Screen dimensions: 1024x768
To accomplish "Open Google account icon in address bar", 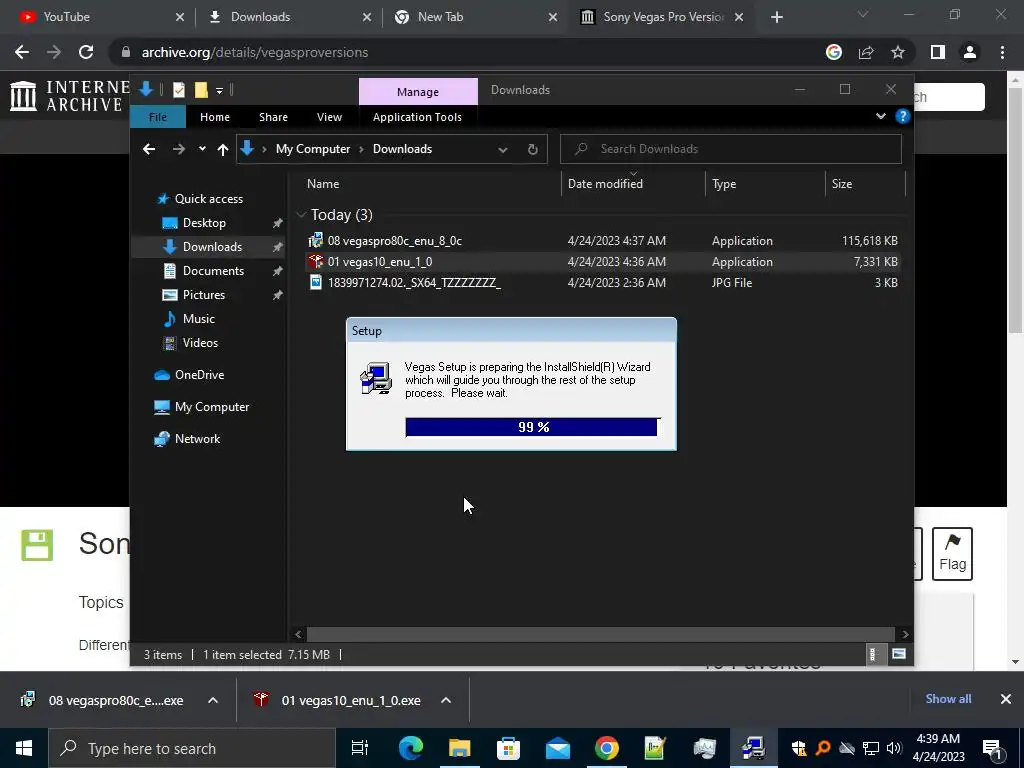I will click(833, 52).
